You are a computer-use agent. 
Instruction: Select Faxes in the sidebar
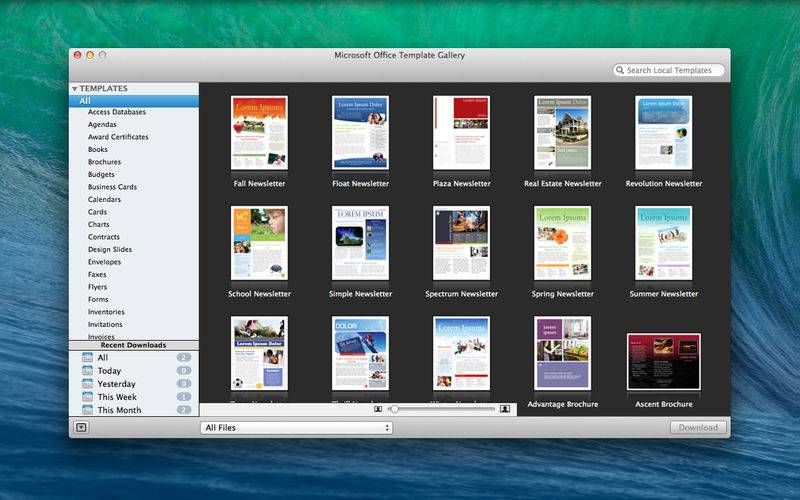click(97, 274)
